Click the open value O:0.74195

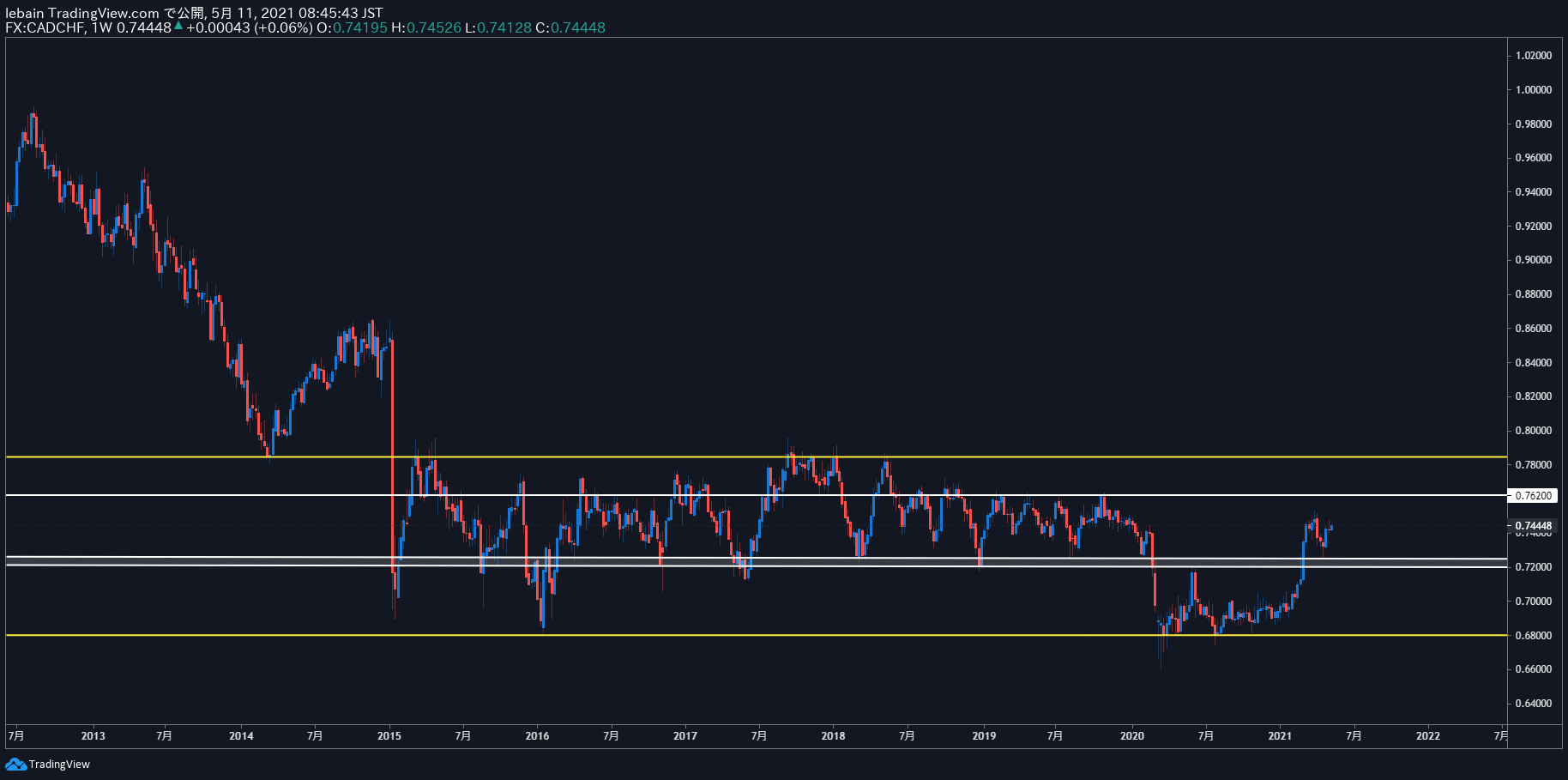[x=352, y=27]
